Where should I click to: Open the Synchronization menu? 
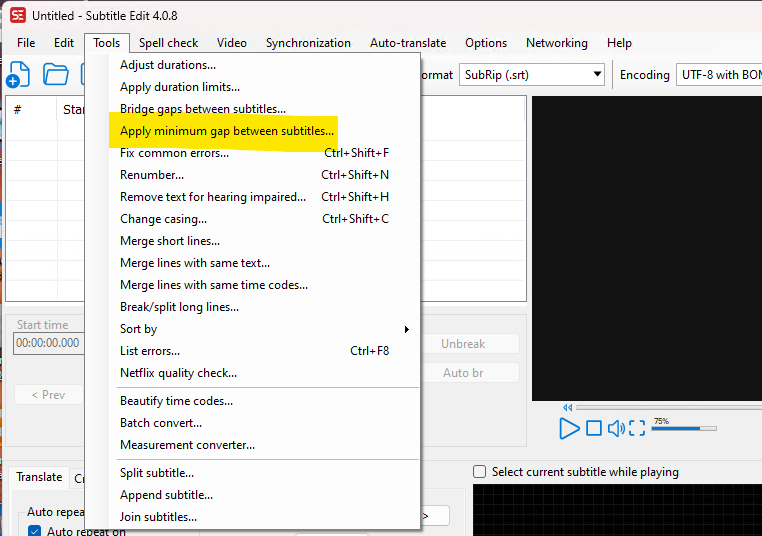point(308,43)
